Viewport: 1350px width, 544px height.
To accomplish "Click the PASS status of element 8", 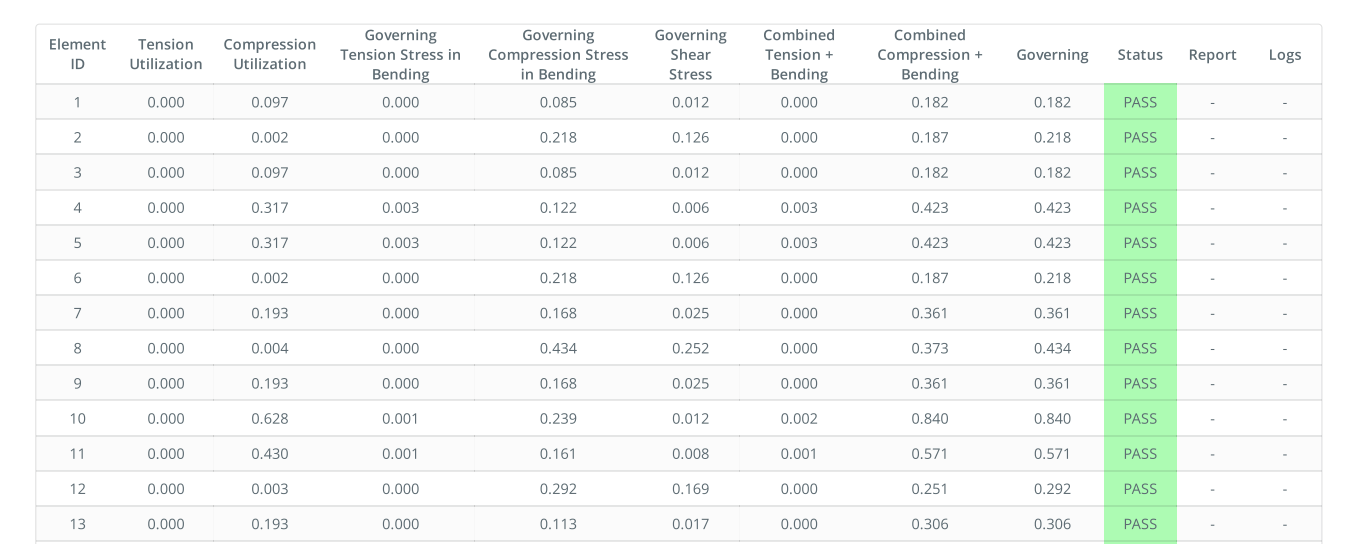I will tap(1140, 348).
